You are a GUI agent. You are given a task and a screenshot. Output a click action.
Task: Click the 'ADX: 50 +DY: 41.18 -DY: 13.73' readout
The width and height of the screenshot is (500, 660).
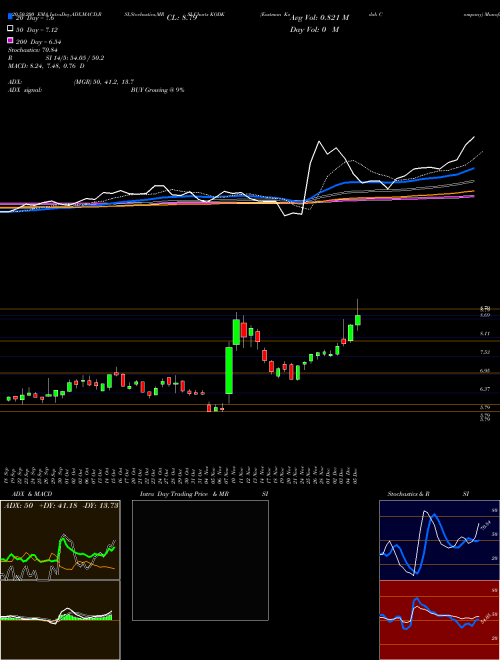pos(61,505)
